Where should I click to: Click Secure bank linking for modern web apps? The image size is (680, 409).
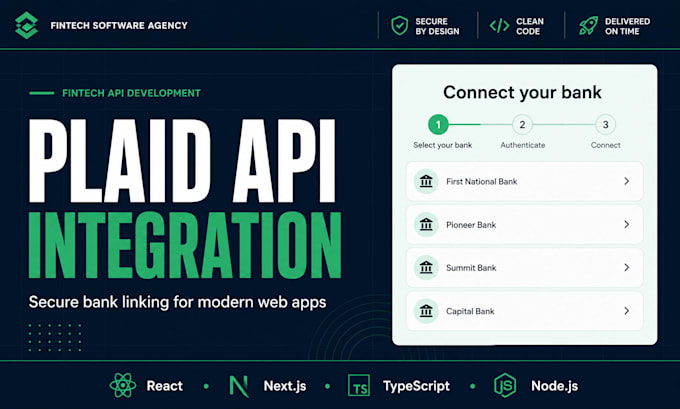coord(177,302)
